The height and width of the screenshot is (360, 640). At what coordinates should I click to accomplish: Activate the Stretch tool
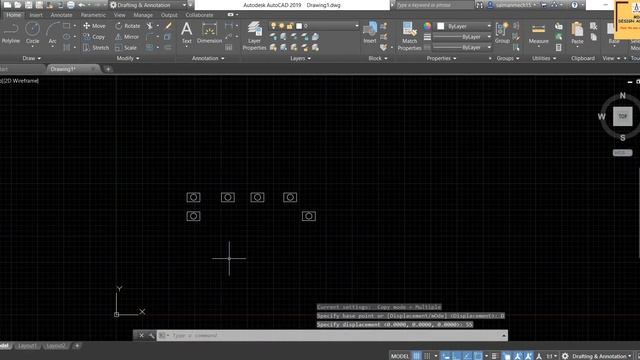pyautogui.click(x=96, y=48)
